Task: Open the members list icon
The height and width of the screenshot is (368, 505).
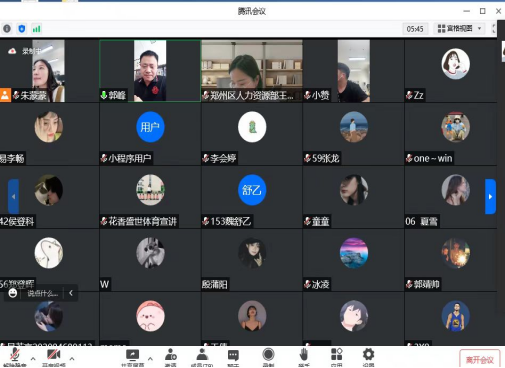Action: 202,356
